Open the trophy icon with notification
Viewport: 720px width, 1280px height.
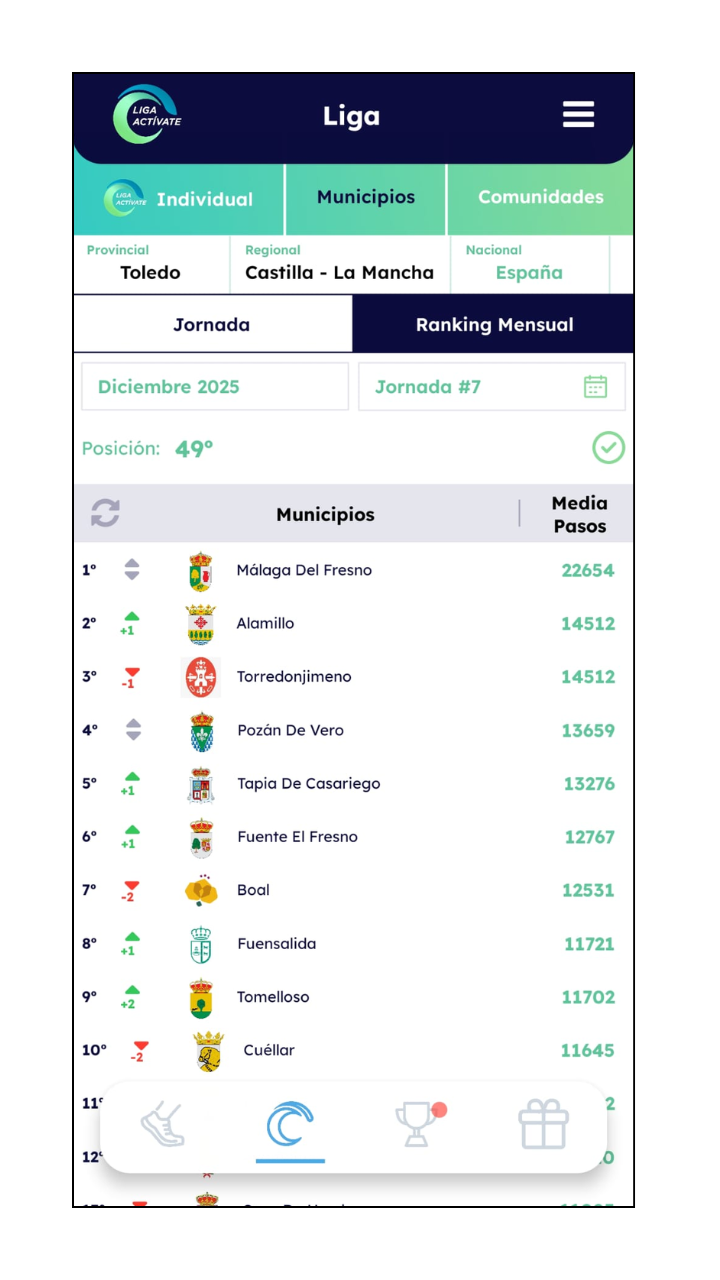click(x=417, y=1124)
